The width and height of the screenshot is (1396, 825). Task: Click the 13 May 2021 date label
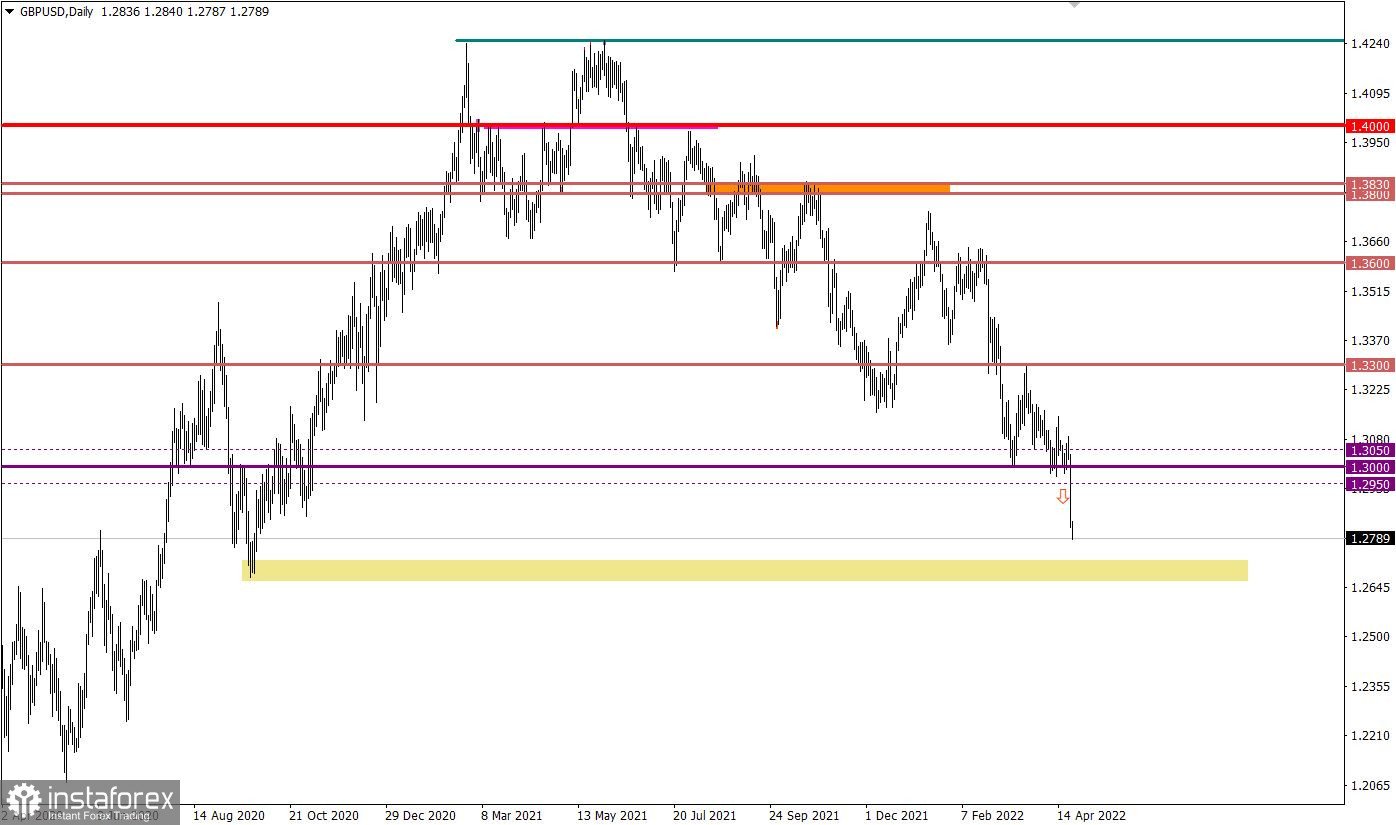click(613, 815)
